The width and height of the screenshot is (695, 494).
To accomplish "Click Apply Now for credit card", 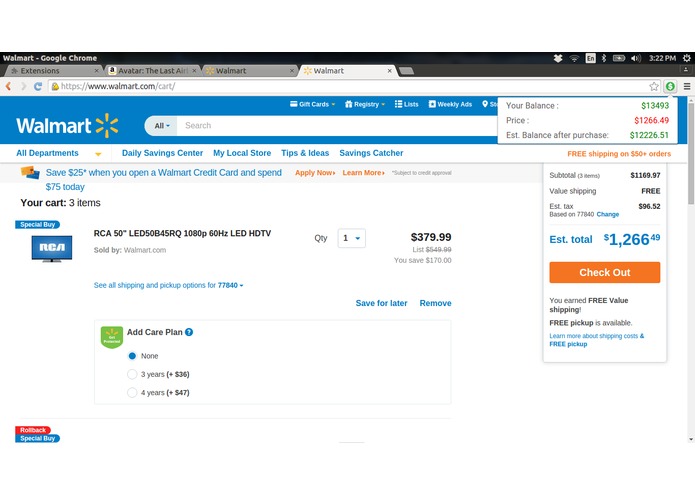I will pyautogui.click(x=315, y=173).
